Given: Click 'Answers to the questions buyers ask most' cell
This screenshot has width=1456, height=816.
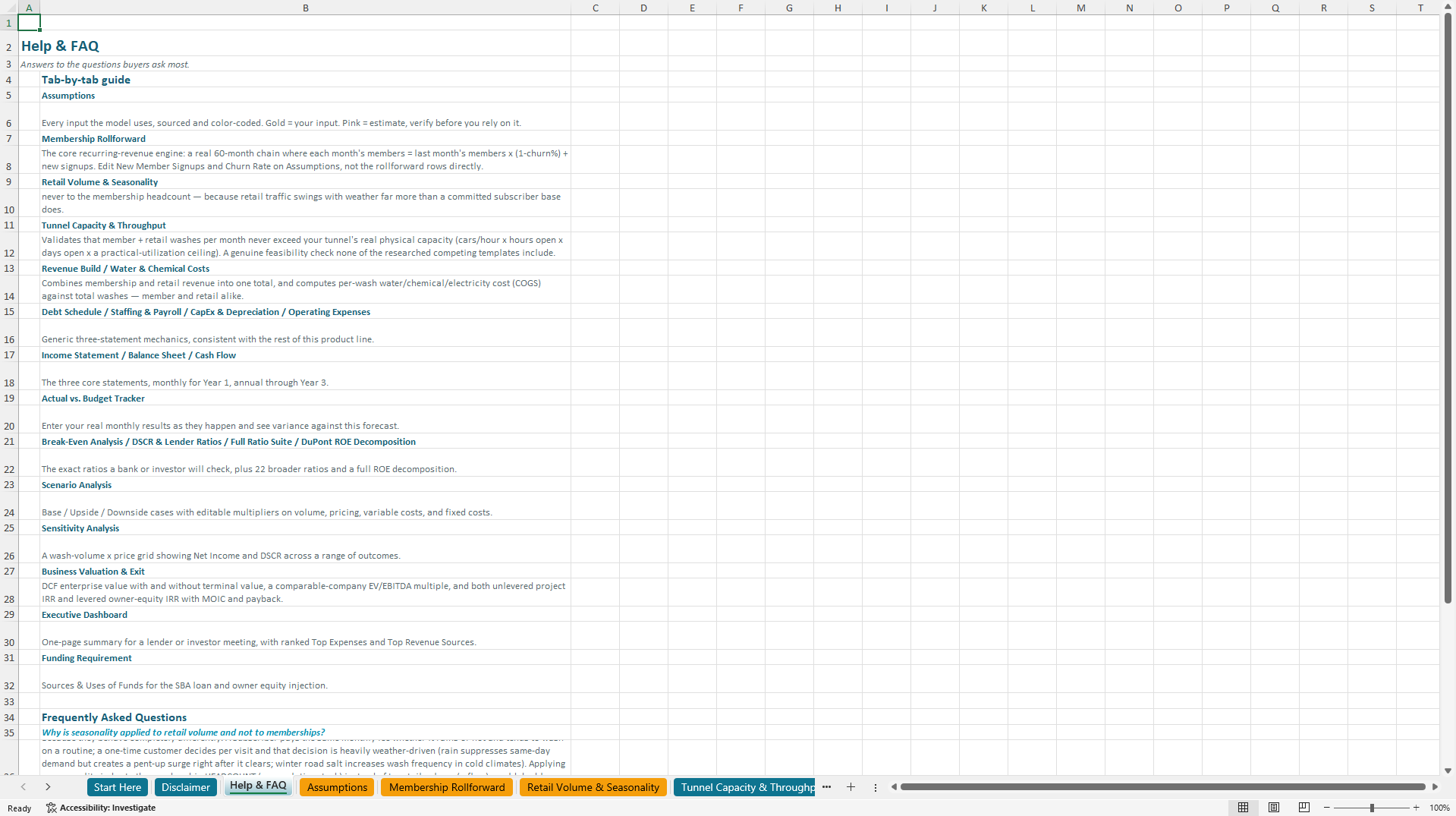Looking at the screenshot, I should tap(105, 64).
